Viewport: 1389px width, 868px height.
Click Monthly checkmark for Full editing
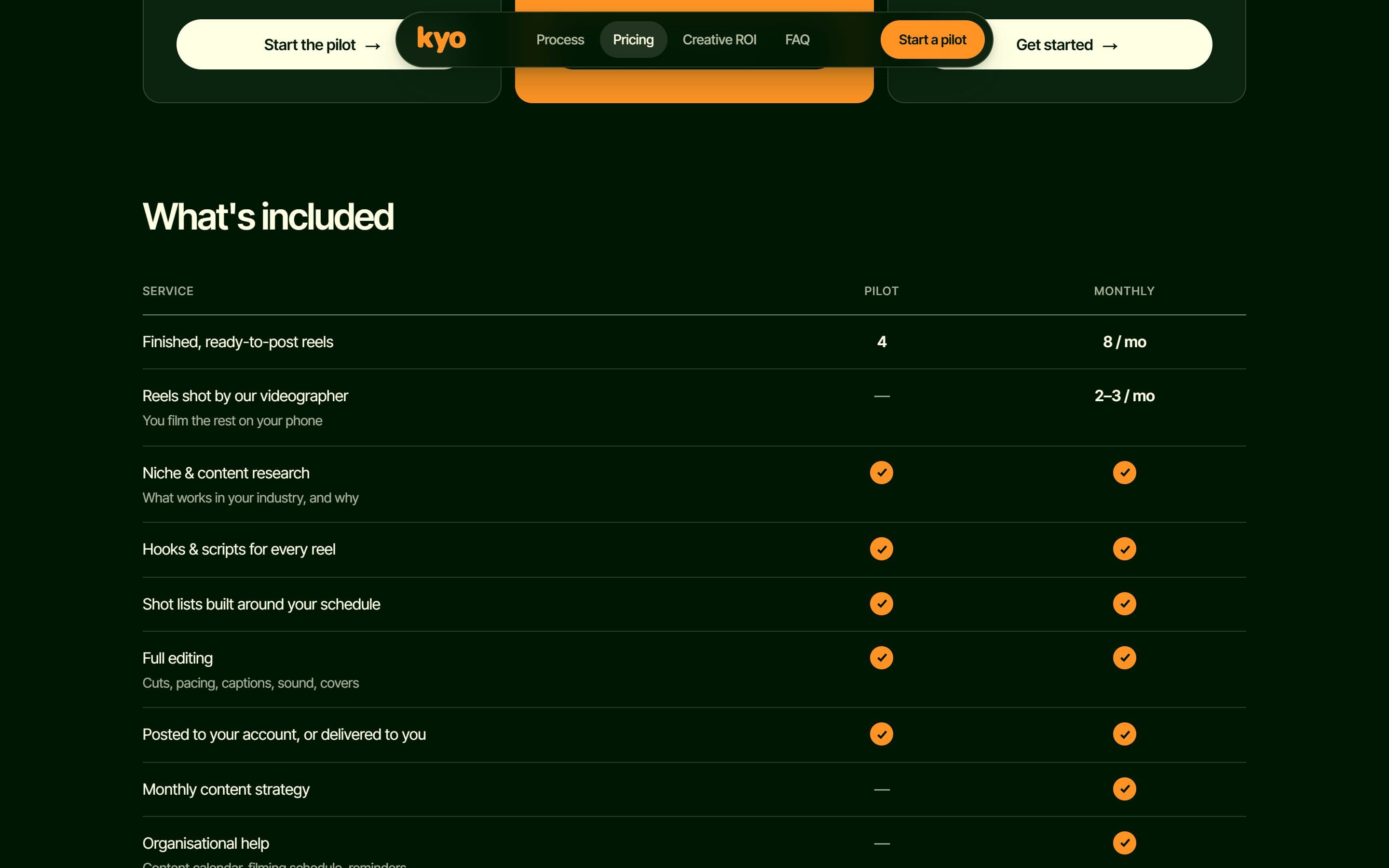1124,658
